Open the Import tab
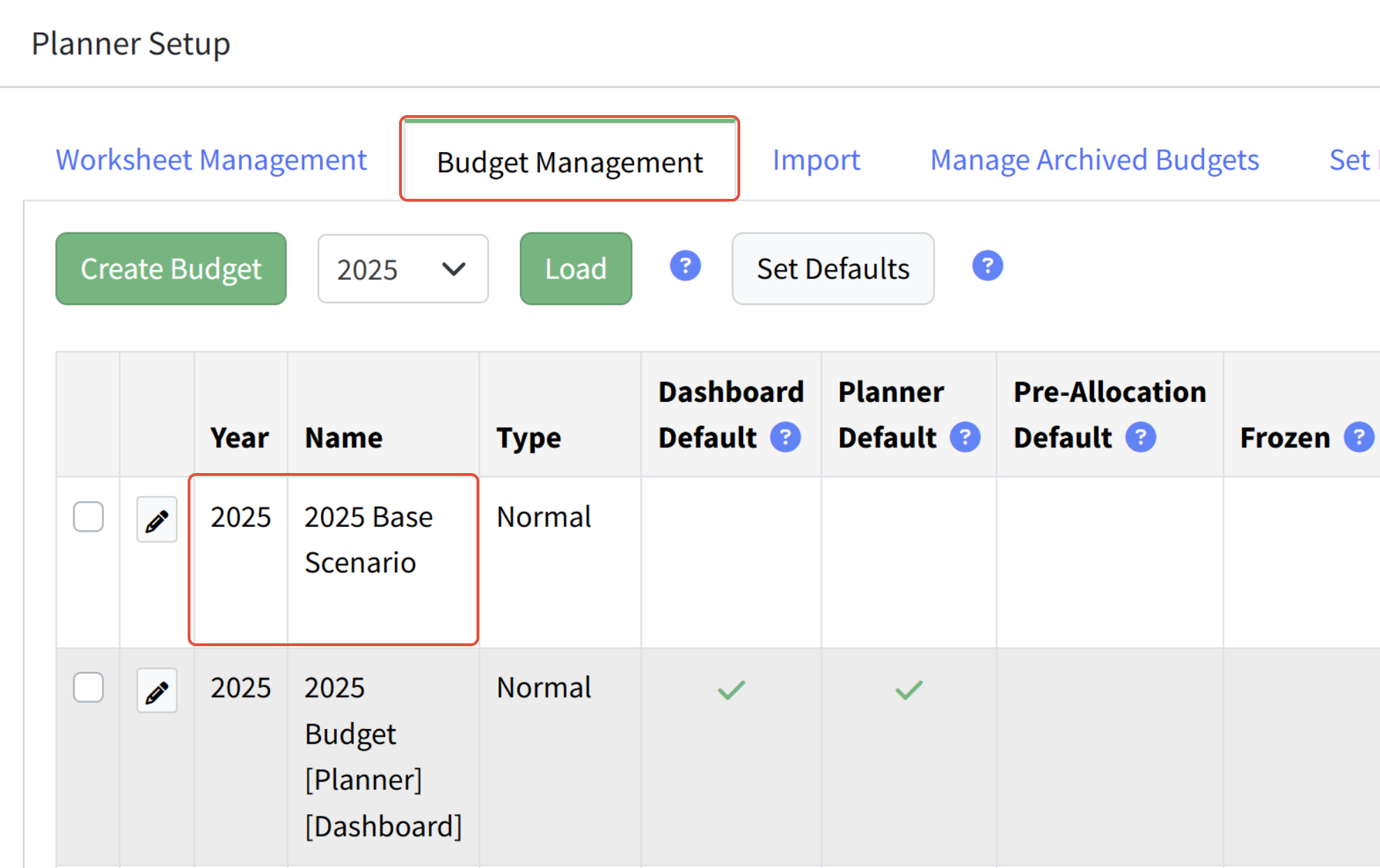 (816, 160)
